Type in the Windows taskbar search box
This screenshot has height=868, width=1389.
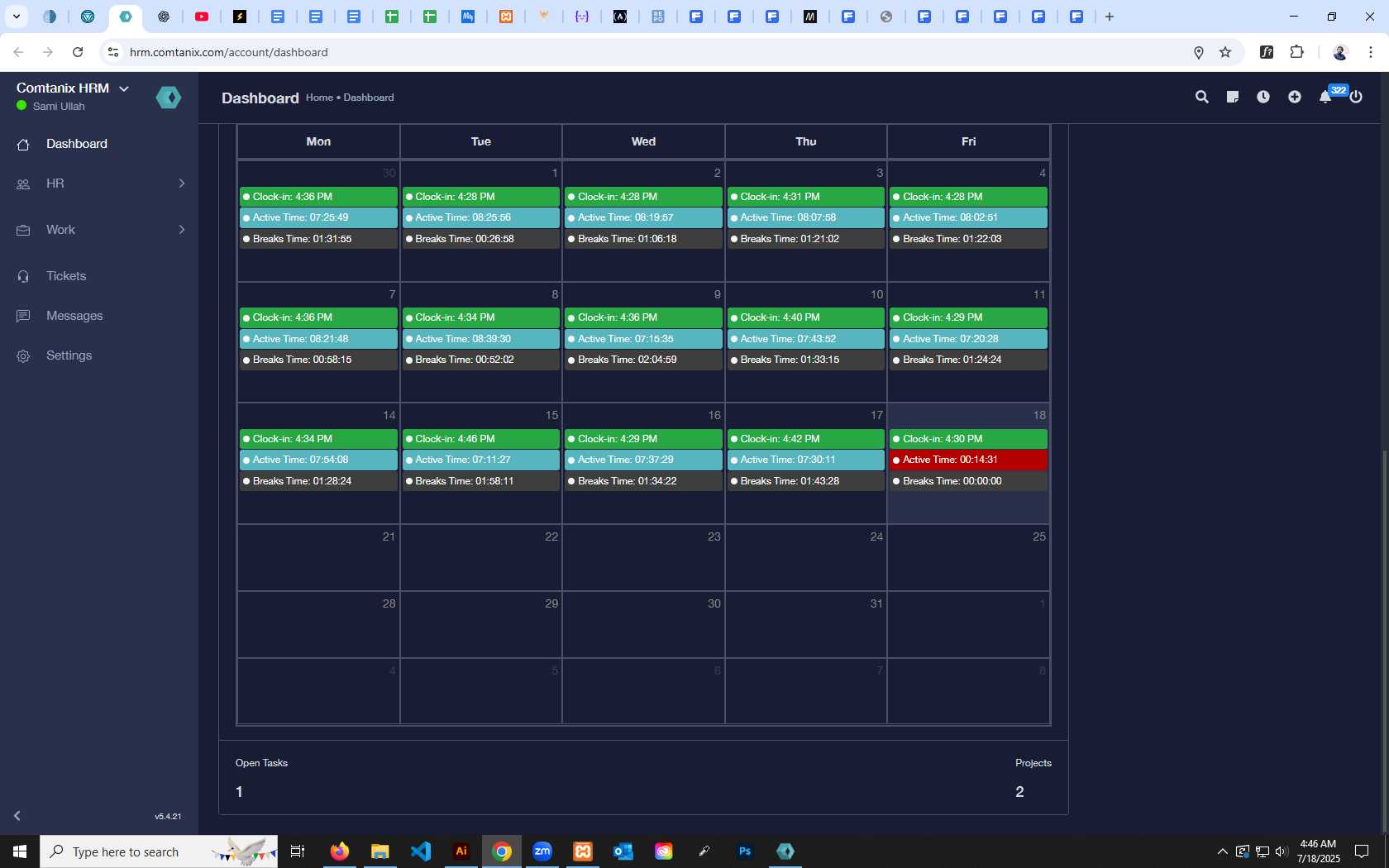pyautogui.click(x=159, y=851)
